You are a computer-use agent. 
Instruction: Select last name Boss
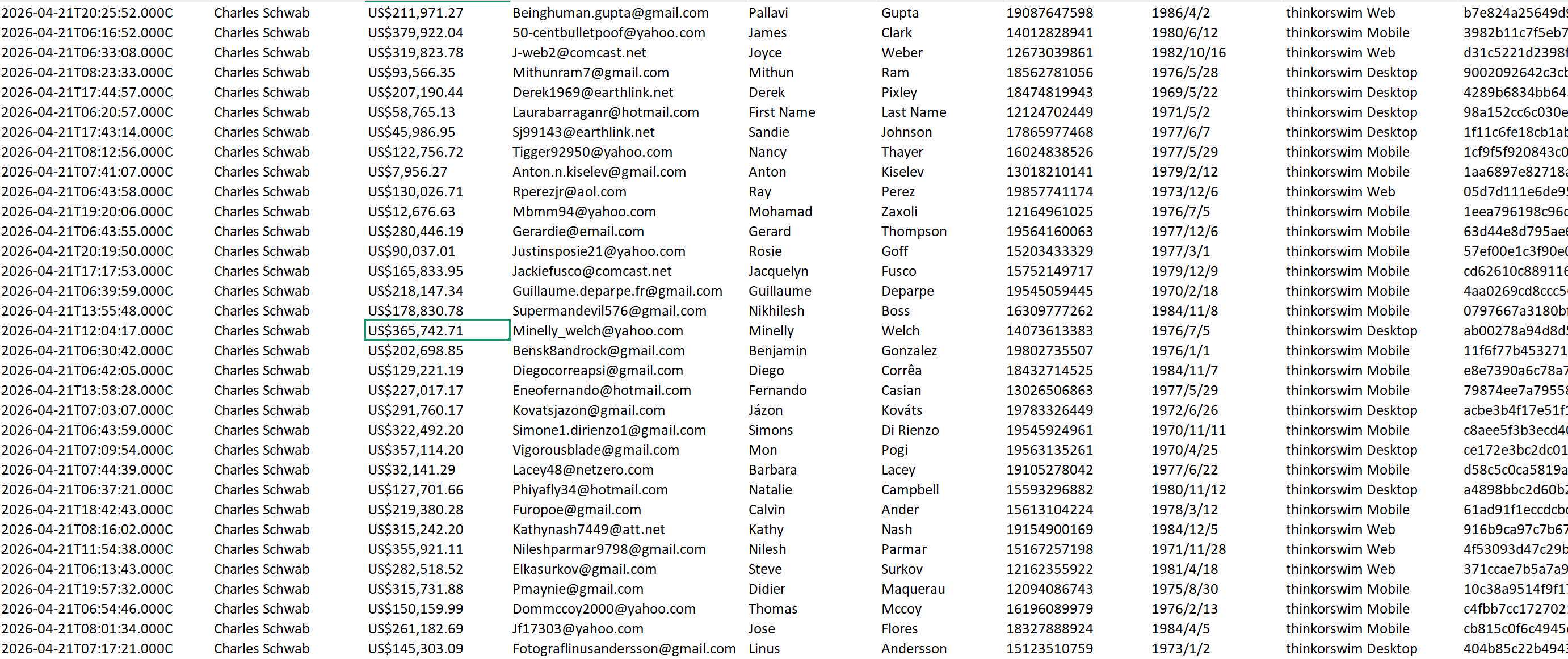896,311
